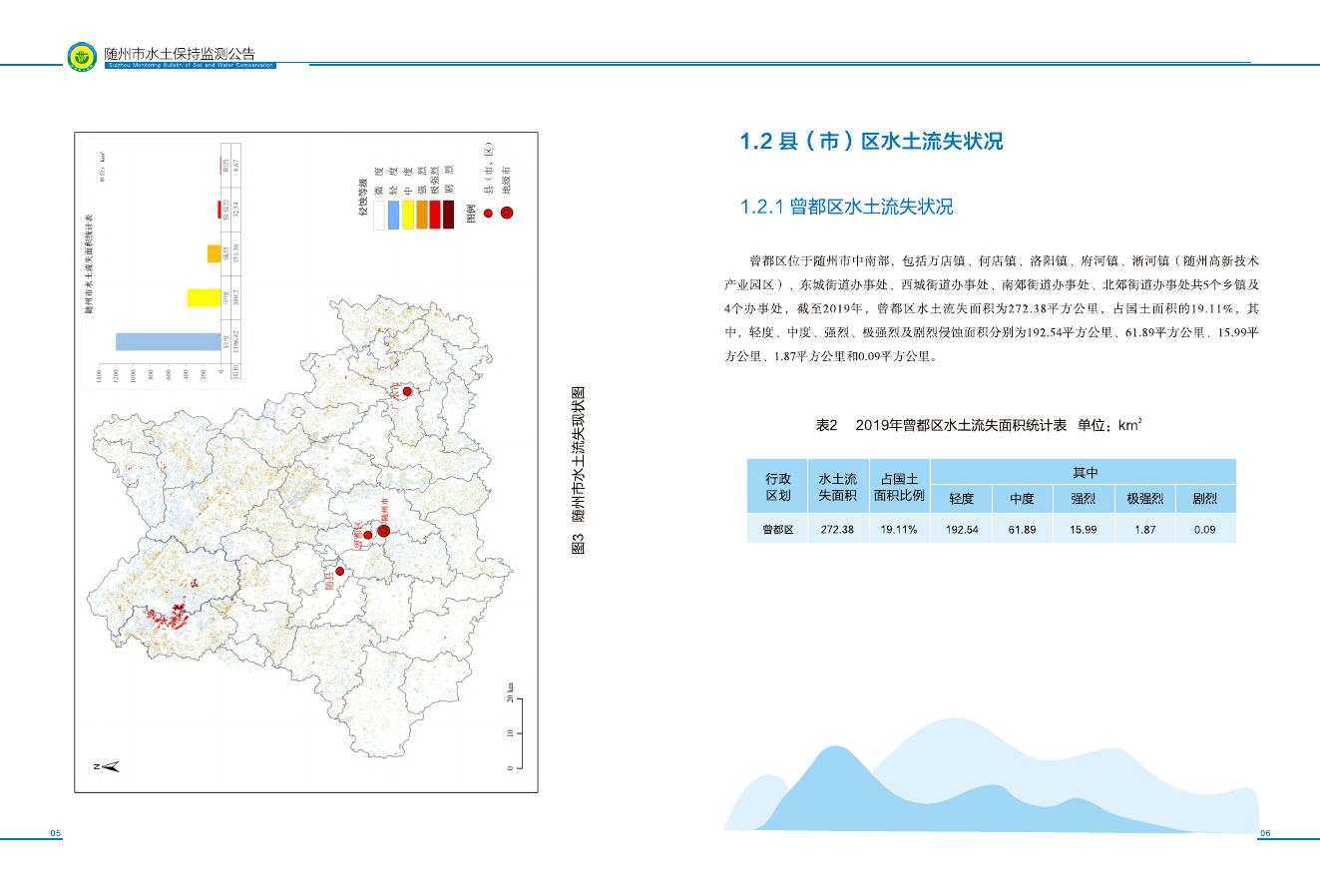Click the map scale bar labeled 20 km
Viewport: 1320px width, 896px height.
pos(516,733)
